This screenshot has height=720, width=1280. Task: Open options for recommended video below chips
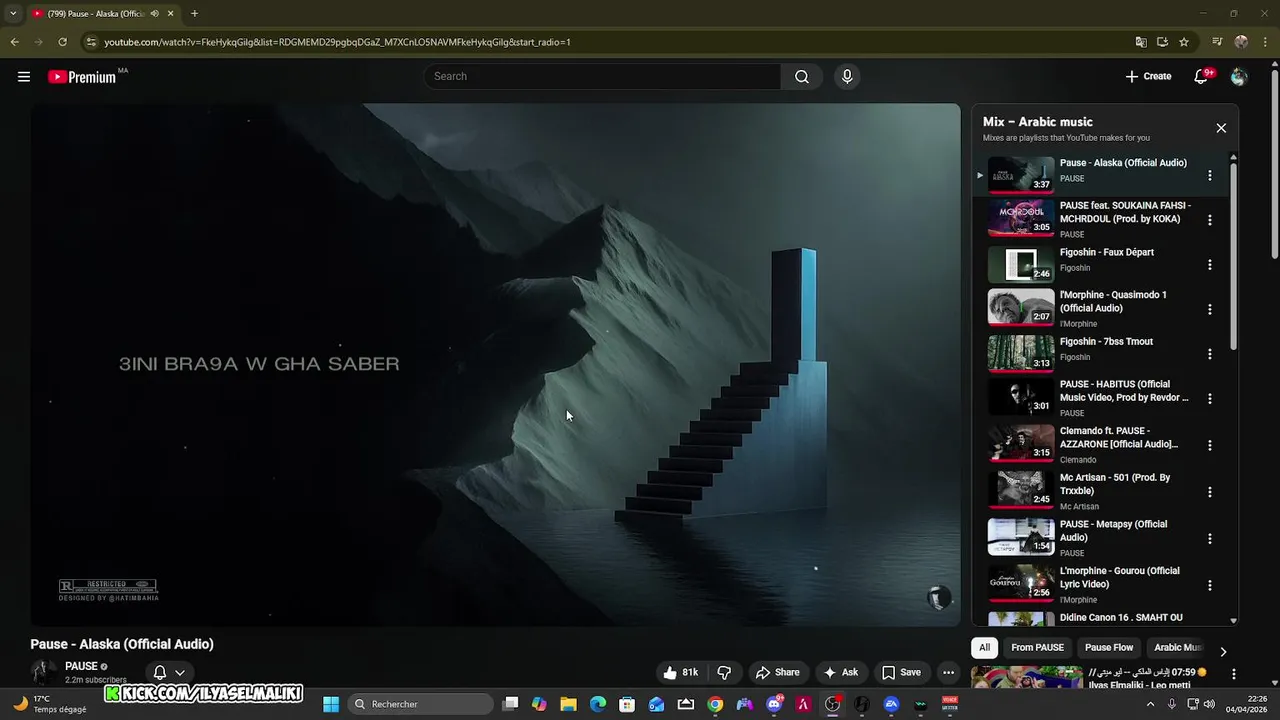pyautogui.click(x=1234, y=675)
